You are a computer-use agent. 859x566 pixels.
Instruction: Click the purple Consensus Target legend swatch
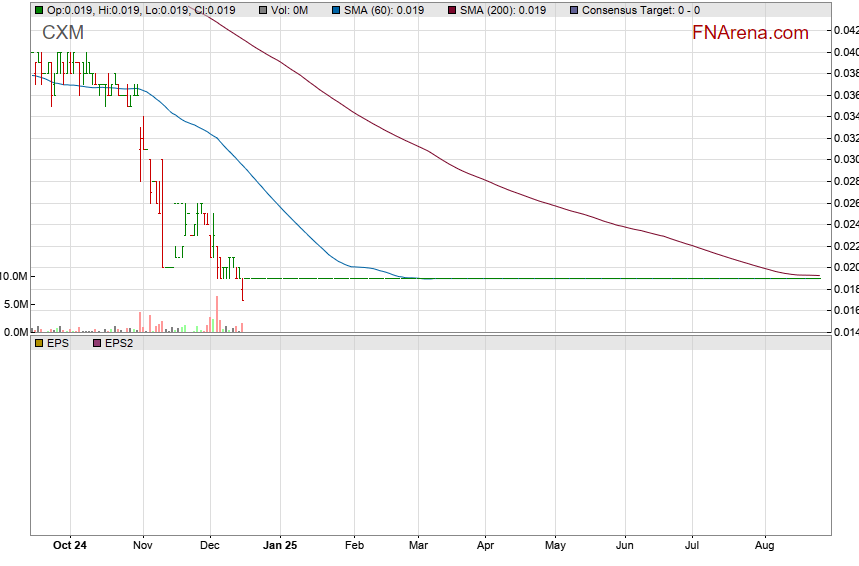click(572, 10)
